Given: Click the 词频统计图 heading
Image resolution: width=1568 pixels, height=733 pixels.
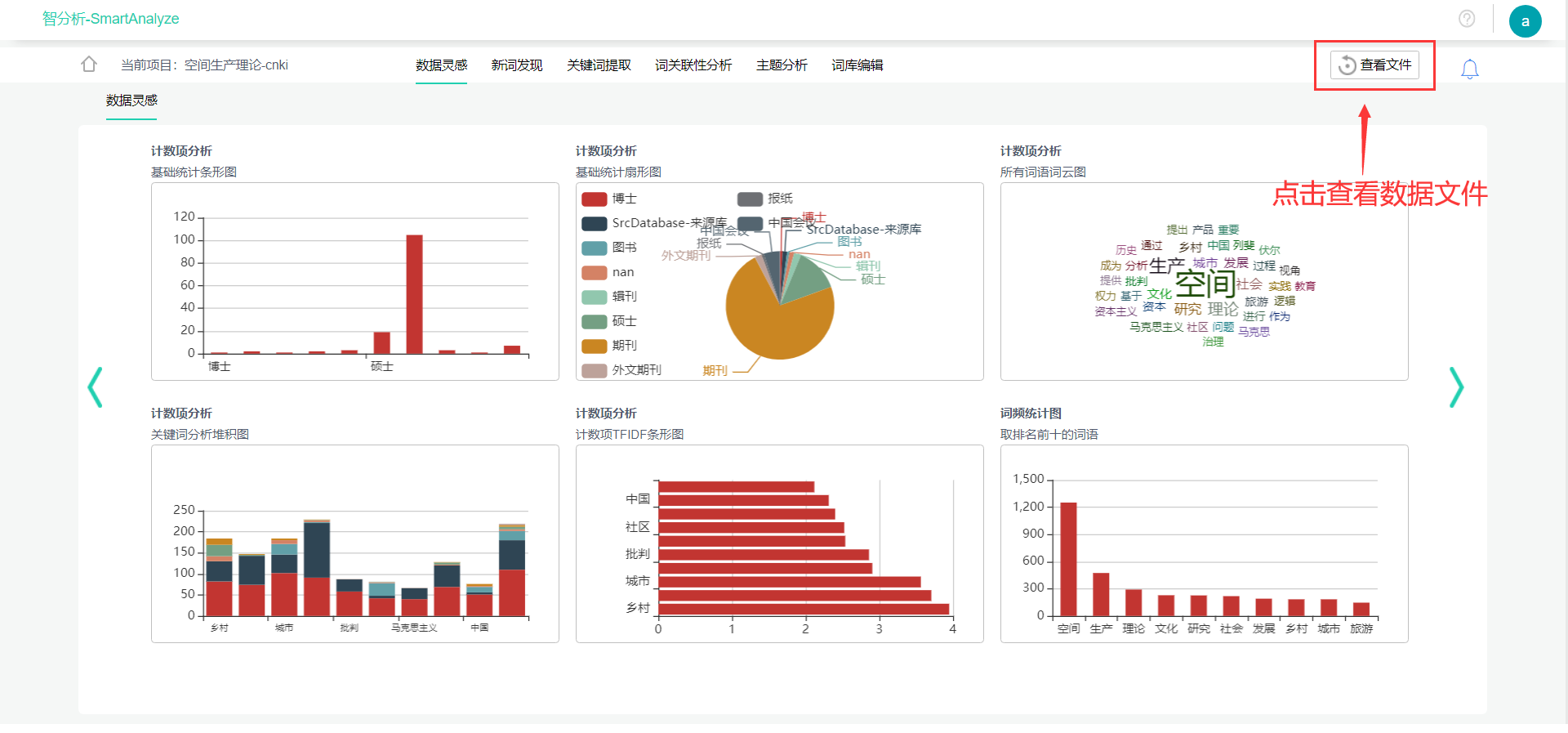Looking at the screenshot, I should [x=1031, y=413].
